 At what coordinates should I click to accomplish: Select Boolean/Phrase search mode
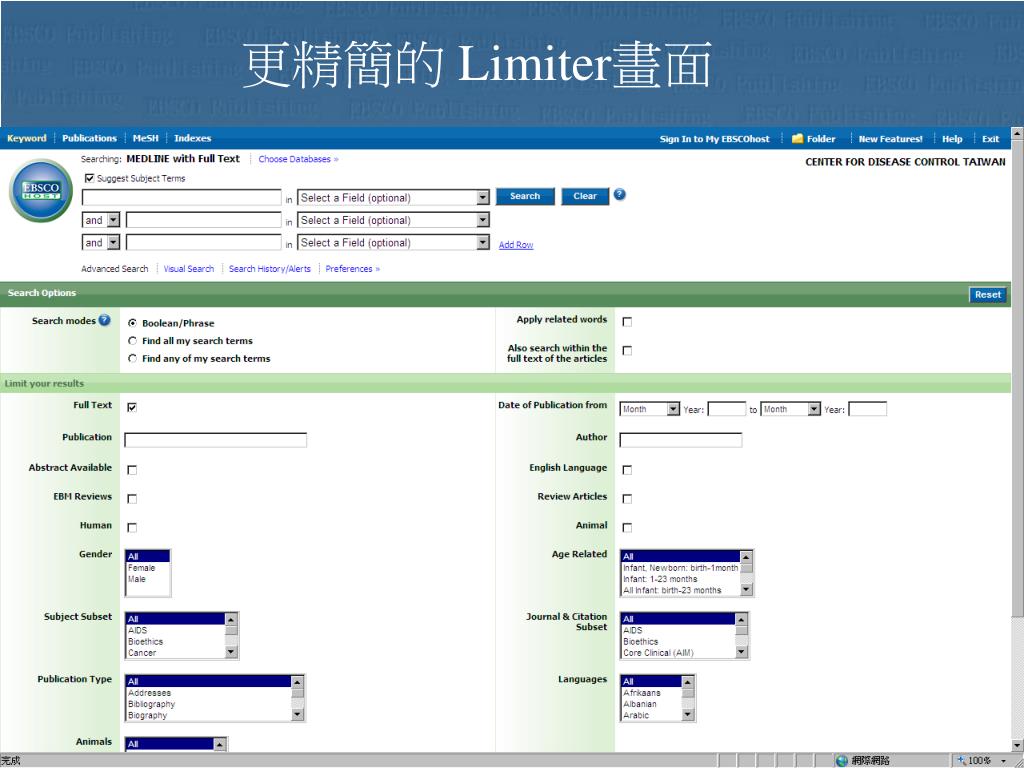(x=133, y=323)
